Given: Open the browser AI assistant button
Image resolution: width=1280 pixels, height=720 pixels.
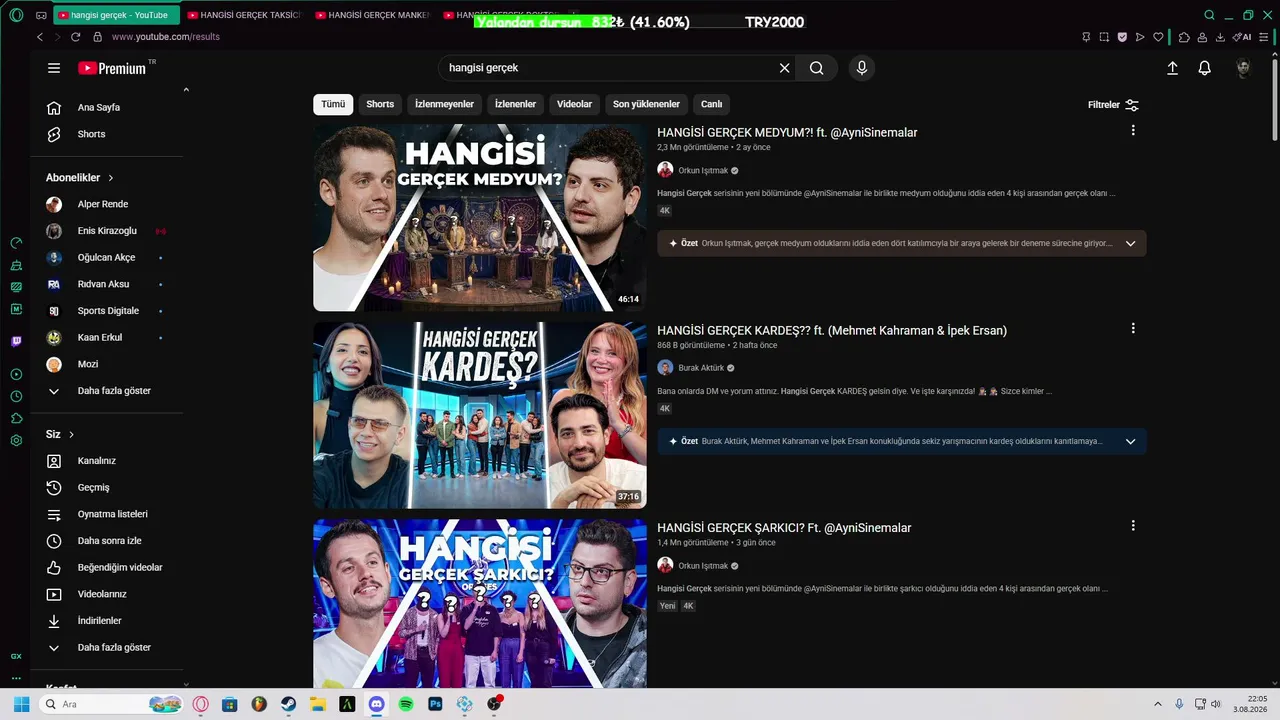Looking at the screenshot, I should coord(1242,37).
